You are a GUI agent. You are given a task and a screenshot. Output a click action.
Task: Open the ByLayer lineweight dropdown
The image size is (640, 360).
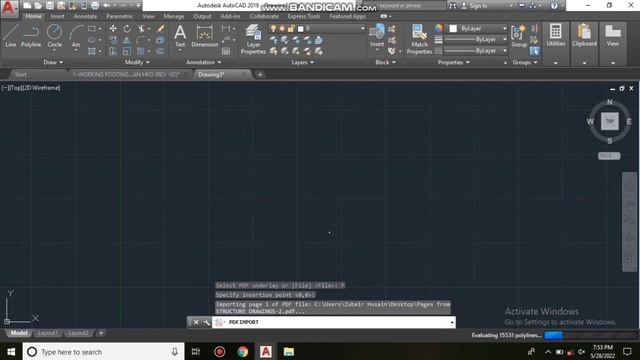coord(475,40)
